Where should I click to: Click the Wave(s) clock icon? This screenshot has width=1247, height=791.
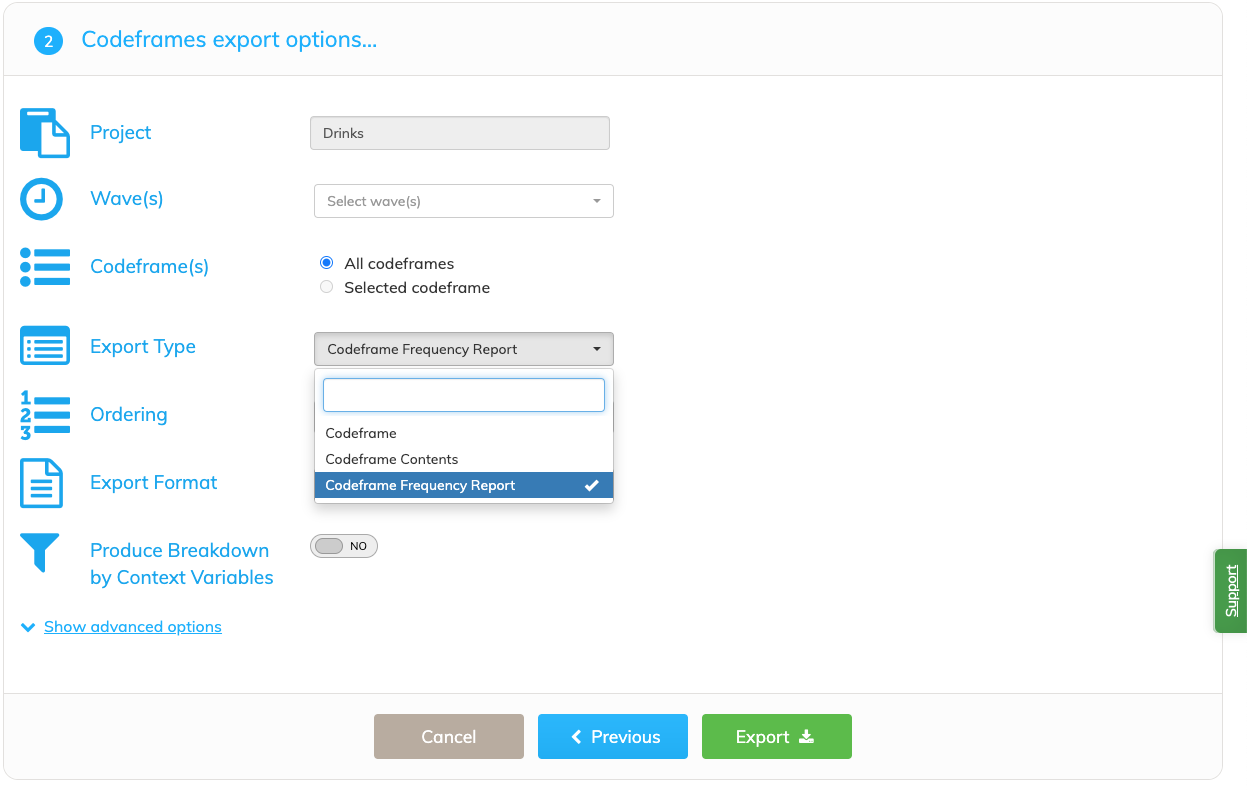tap(42, 199)
